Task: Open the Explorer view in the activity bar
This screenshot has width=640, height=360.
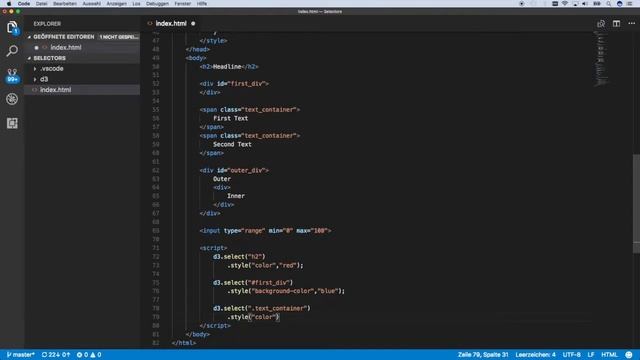Action: click(x=12, y=28)
